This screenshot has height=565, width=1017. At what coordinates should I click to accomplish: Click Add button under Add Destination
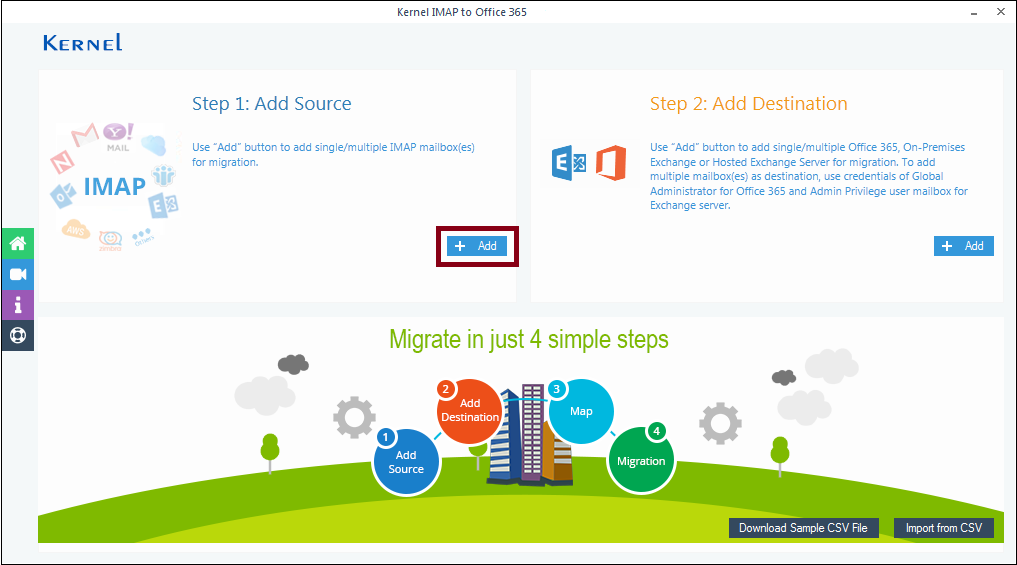tap(964, 246)
